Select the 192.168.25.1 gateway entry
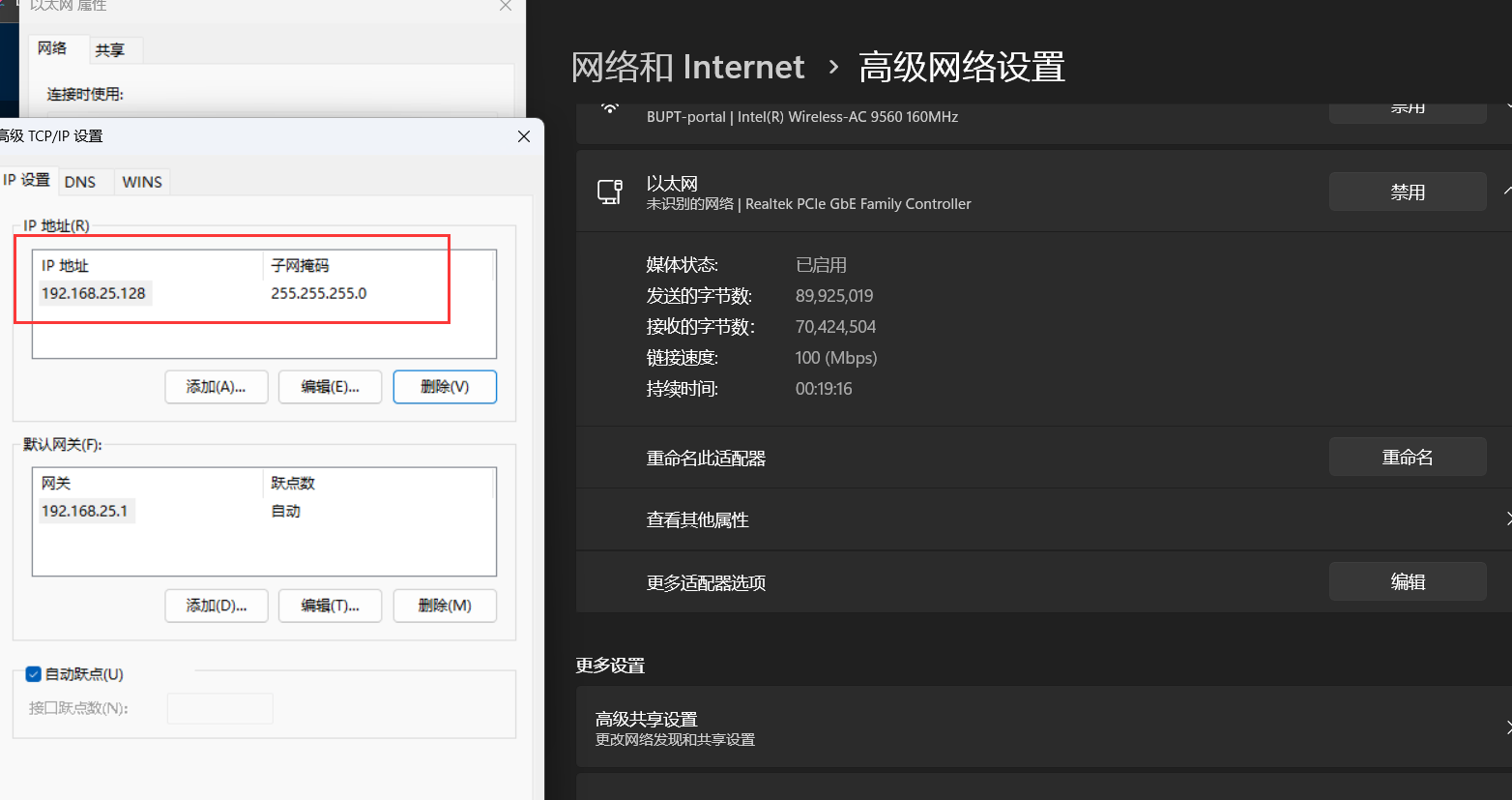The width and height of the screenshot is (1512, 800). (85, 511)
